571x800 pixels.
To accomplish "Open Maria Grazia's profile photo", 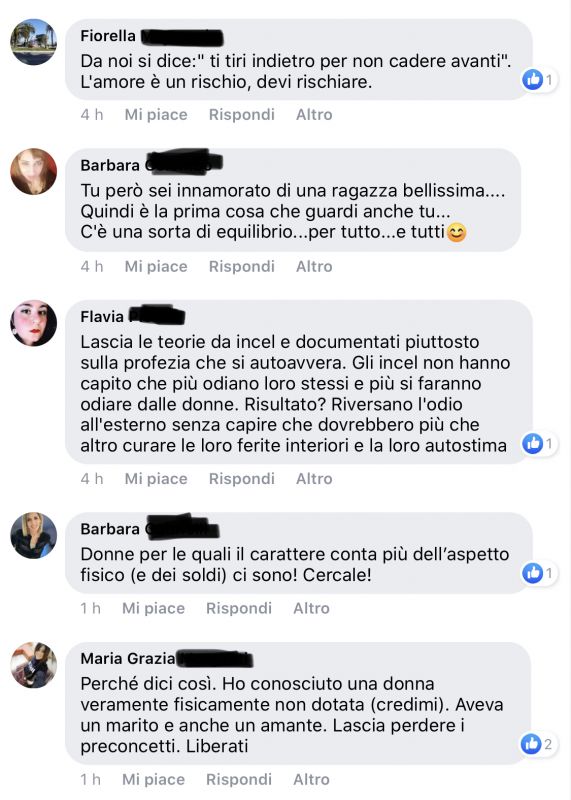I will (34, 665).
